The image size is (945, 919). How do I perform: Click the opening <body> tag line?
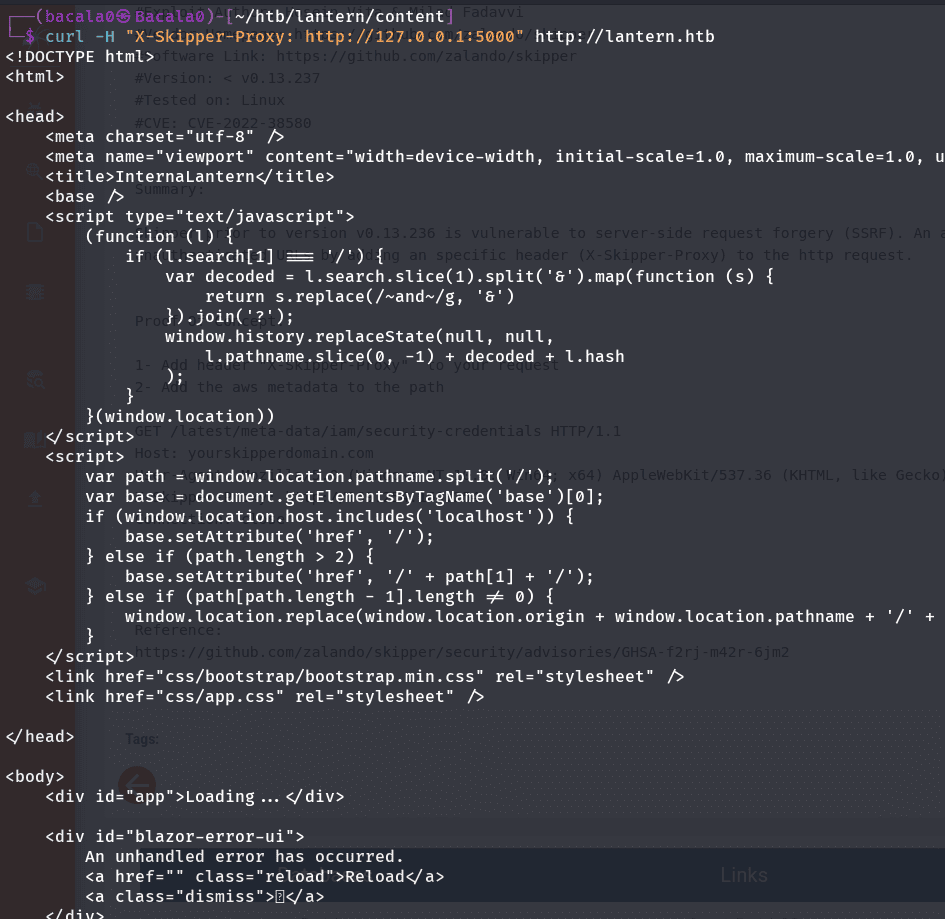[x=34, y=777]
